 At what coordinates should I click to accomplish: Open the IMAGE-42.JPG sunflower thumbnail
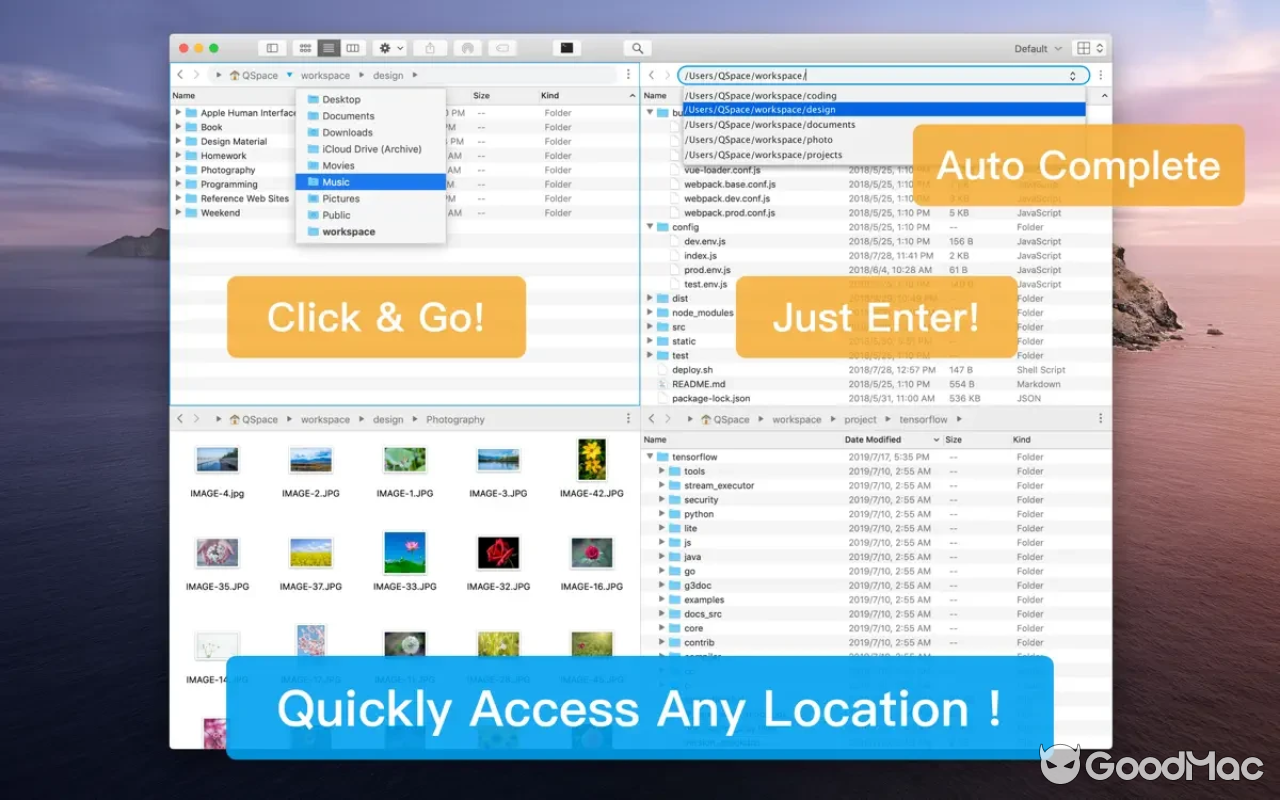coord(591,459)
